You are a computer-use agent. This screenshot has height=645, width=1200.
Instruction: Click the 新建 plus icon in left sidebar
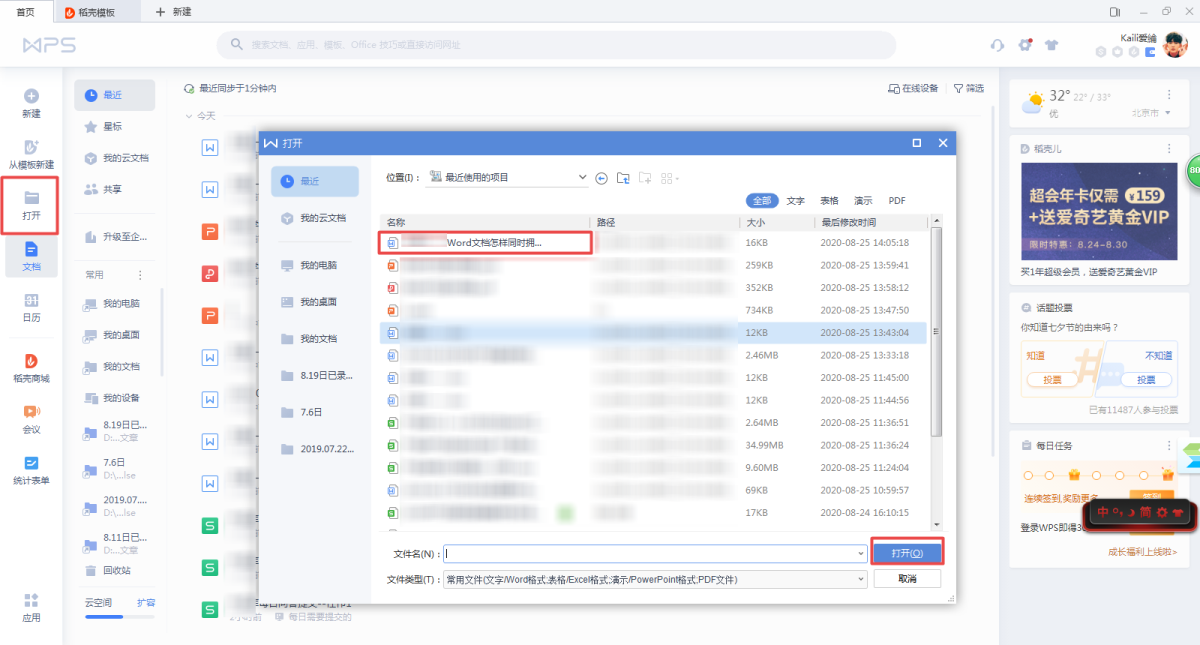31,96
